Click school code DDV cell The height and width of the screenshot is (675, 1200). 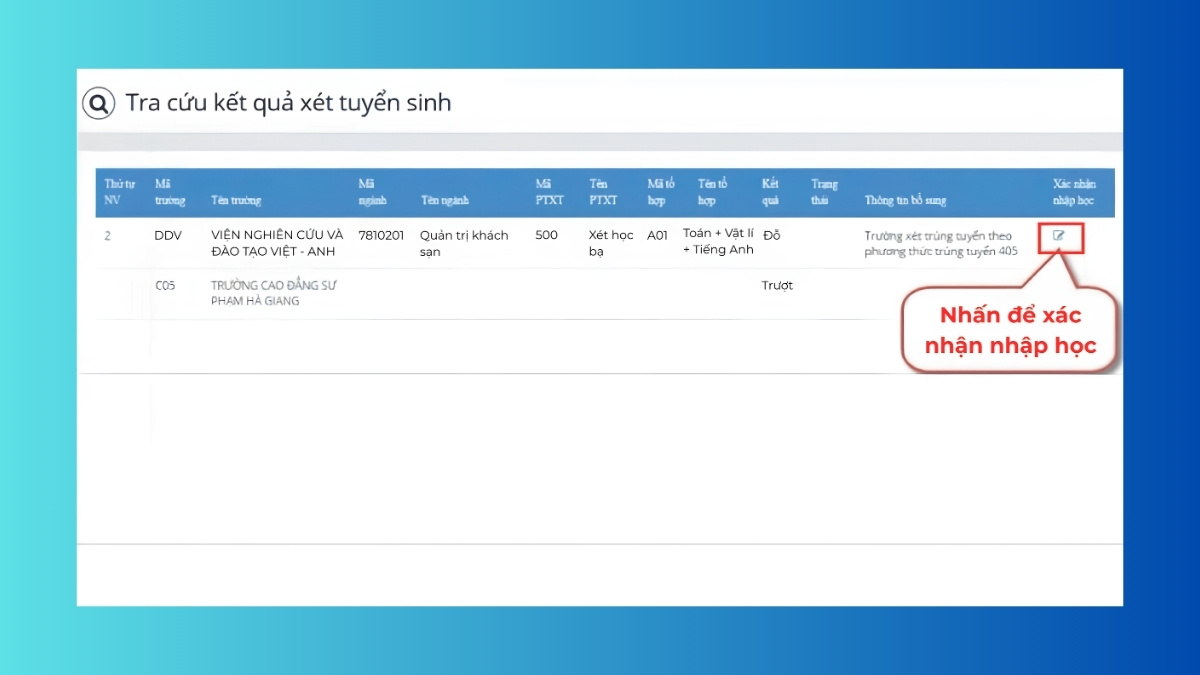point(168,235)
